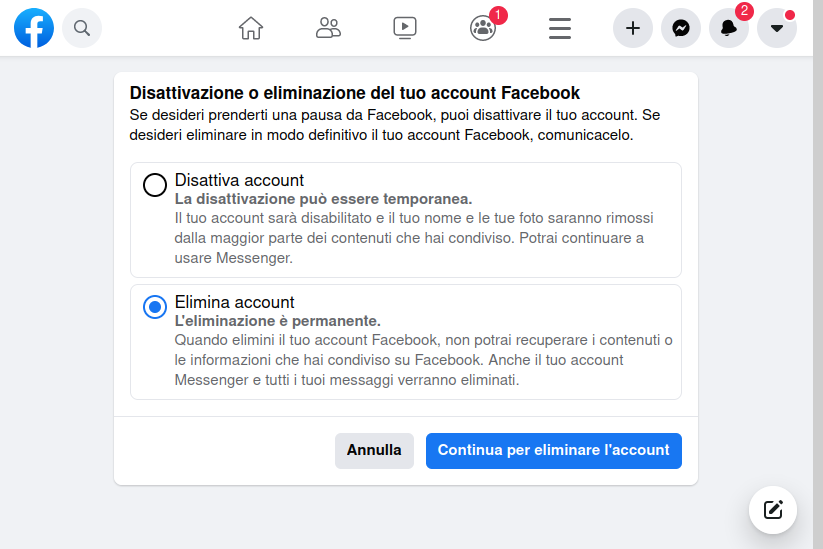Open the Facebook logo home link
Viewport: 823px width, 549px height.
(x=34, y=28)
